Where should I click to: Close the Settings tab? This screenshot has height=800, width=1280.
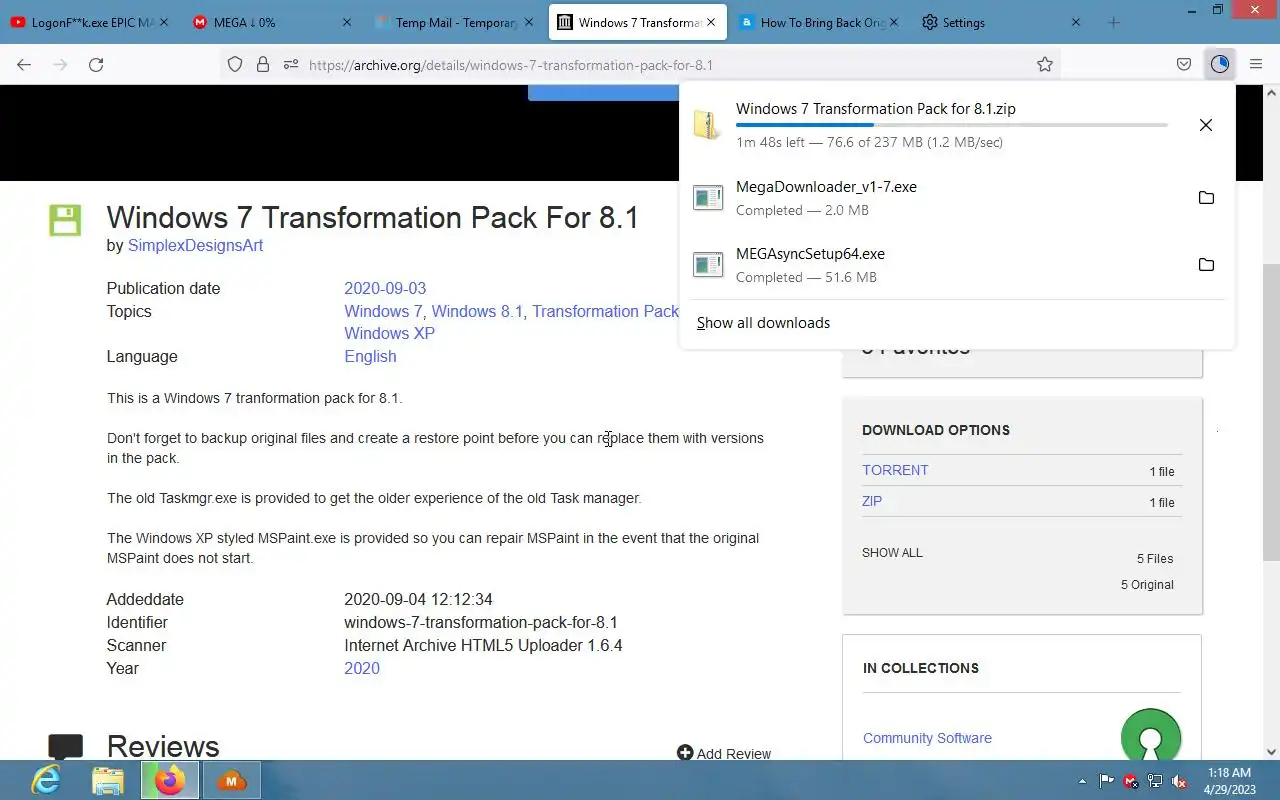[x=1076, y=22]
